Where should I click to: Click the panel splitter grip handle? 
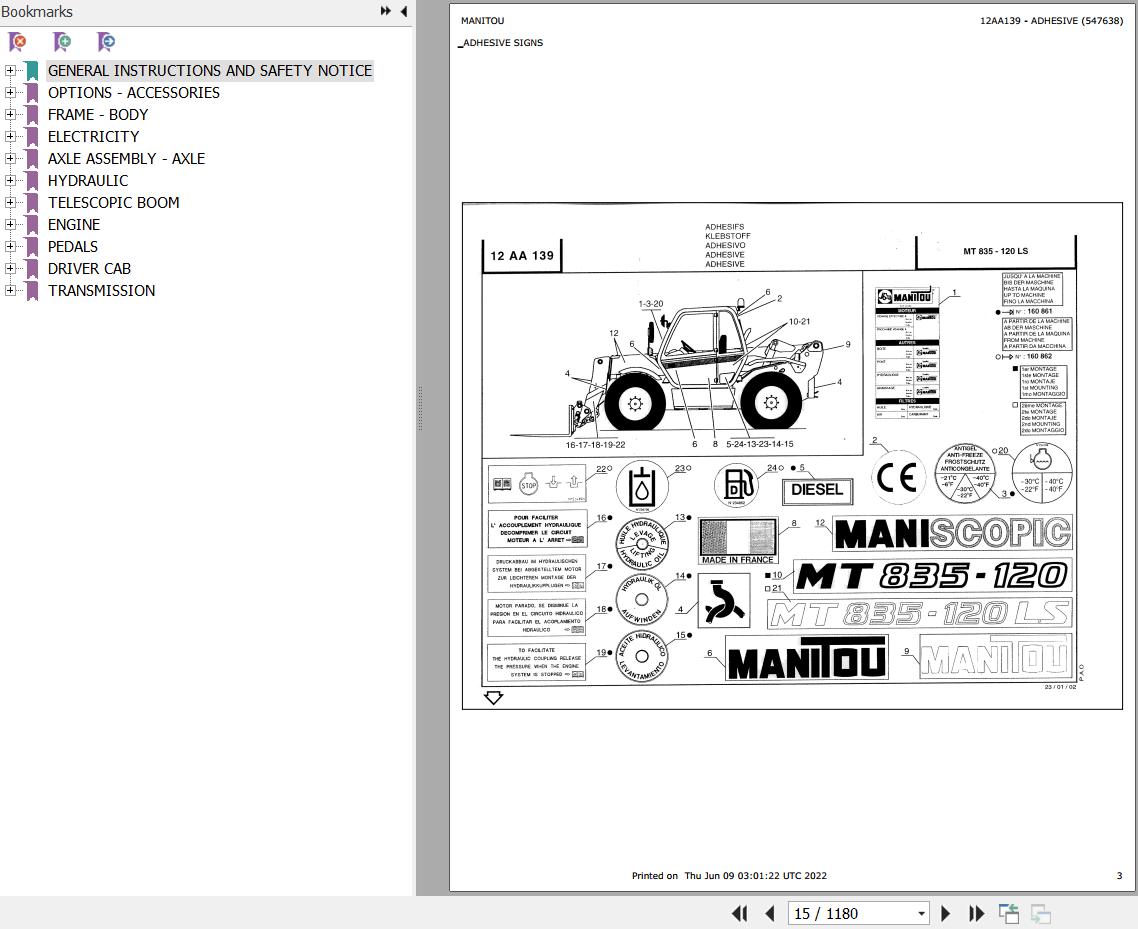[x=420, y=409]
